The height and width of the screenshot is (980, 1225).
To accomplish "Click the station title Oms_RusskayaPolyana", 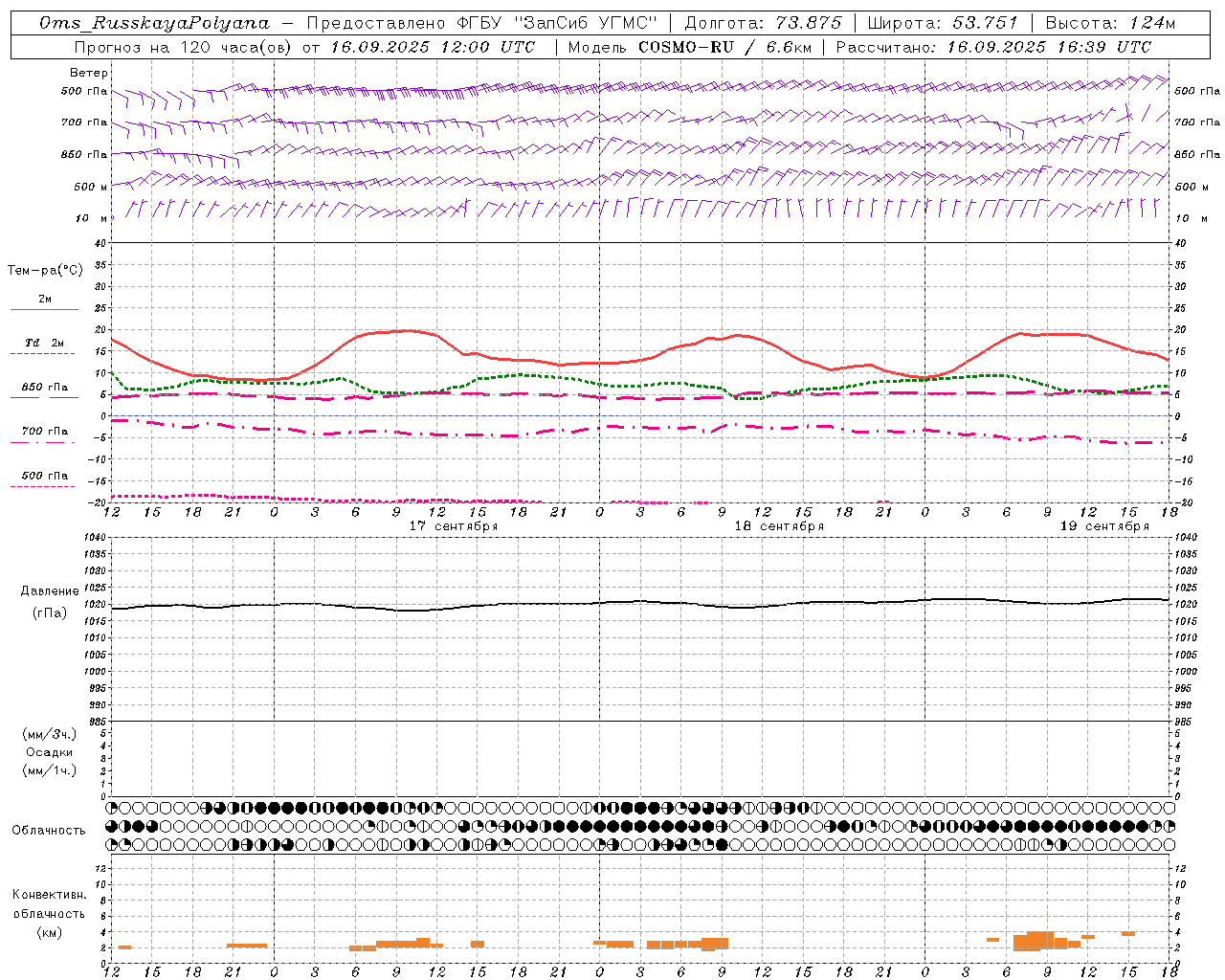I will [x=154, y=23].
